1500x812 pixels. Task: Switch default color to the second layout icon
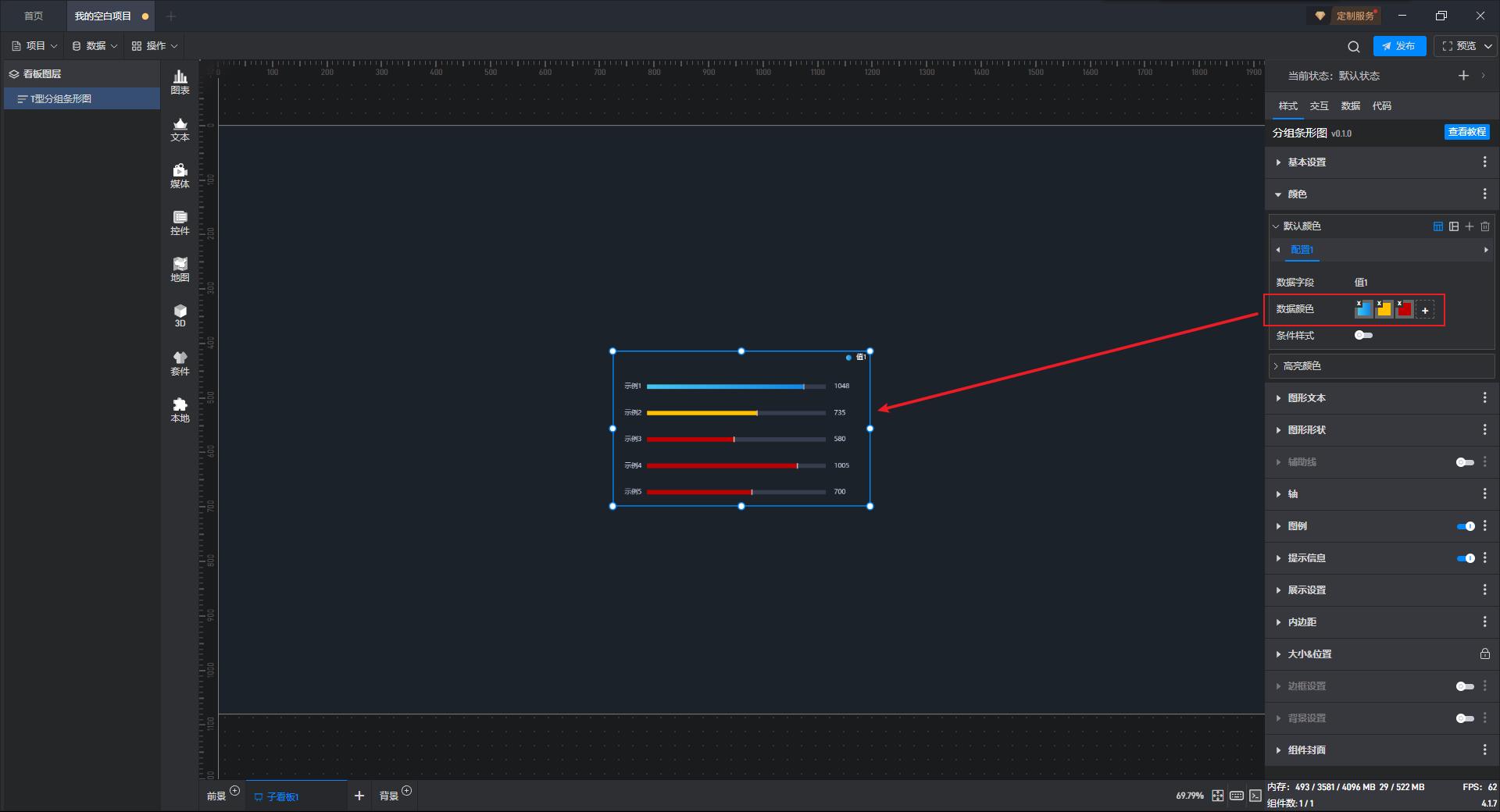click(1454, 226)
